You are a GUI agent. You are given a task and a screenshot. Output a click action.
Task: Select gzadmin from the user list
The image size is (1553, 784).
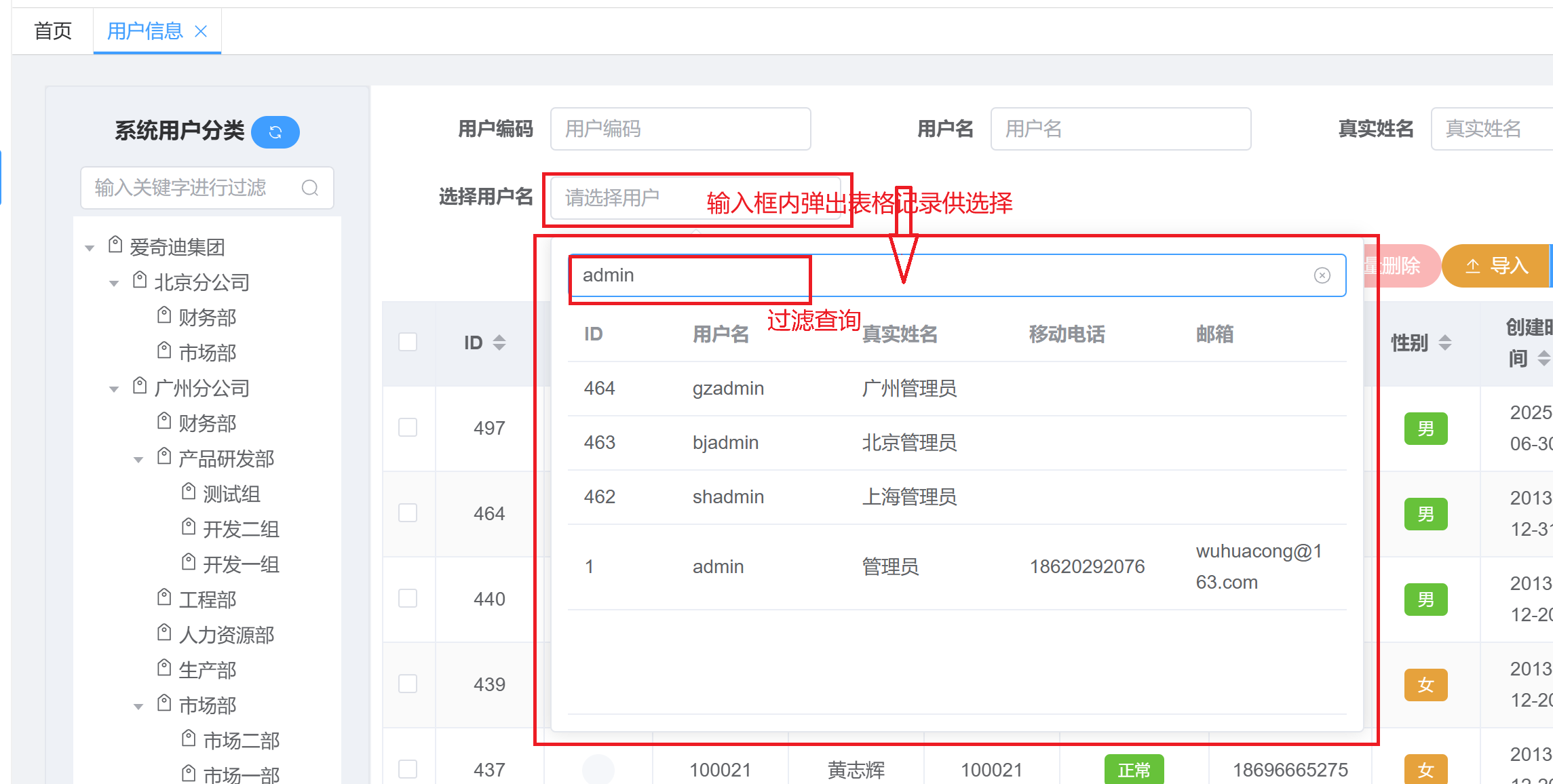tap(728, 388)
